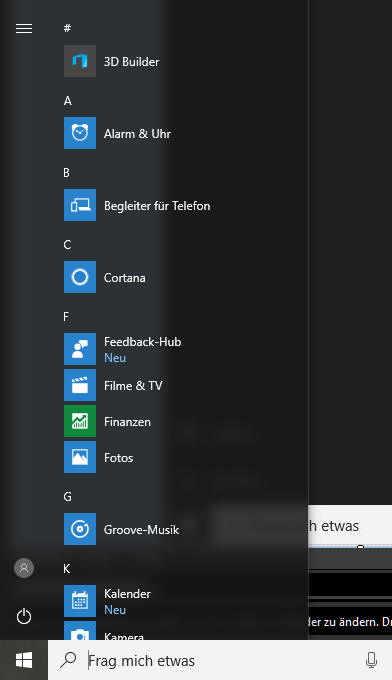Select the 'Kalender' entry text
The image size is (392, 680).
point(127,594)
